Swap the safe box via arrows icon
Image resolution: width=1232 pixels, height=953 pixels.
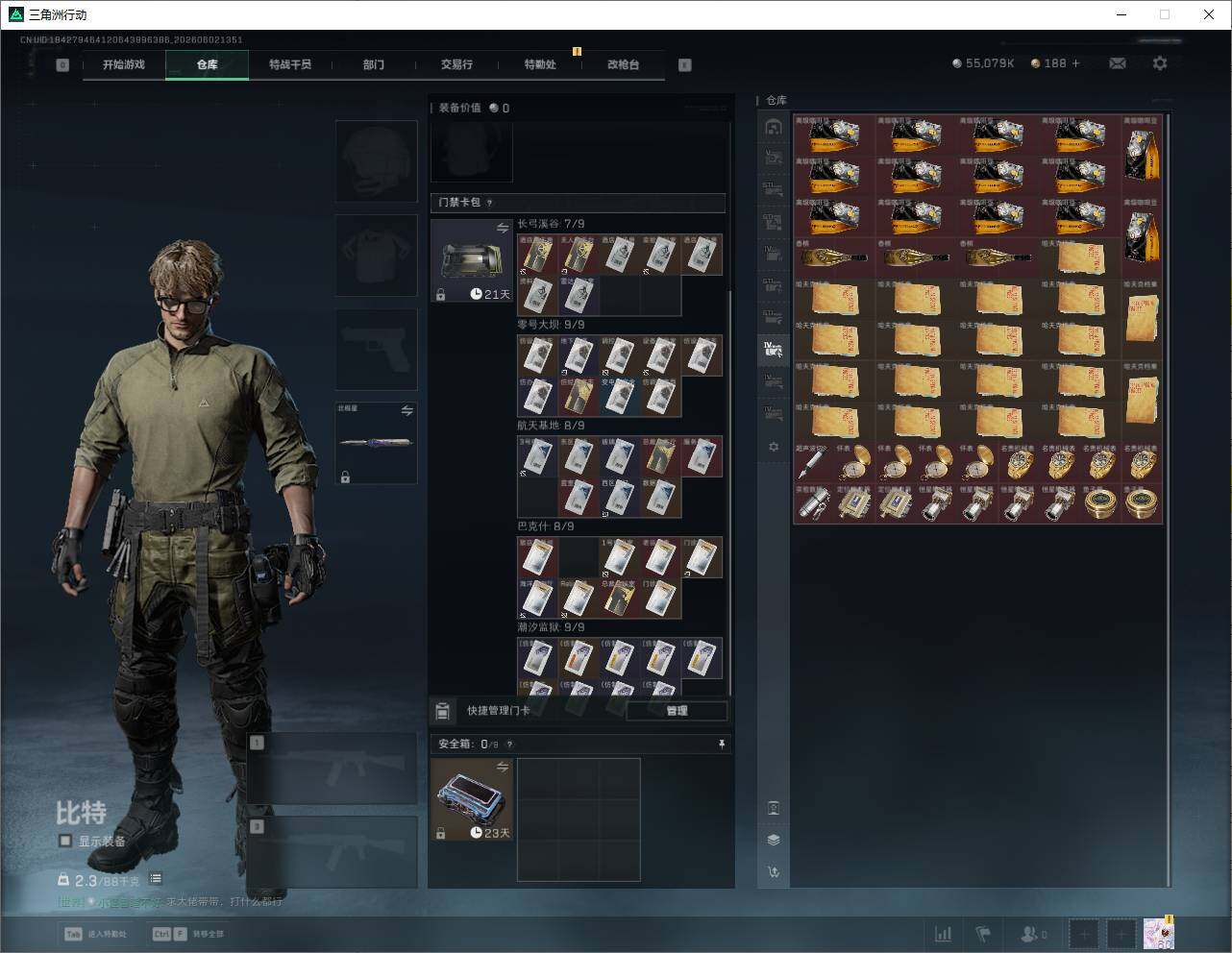pos(502,767)
